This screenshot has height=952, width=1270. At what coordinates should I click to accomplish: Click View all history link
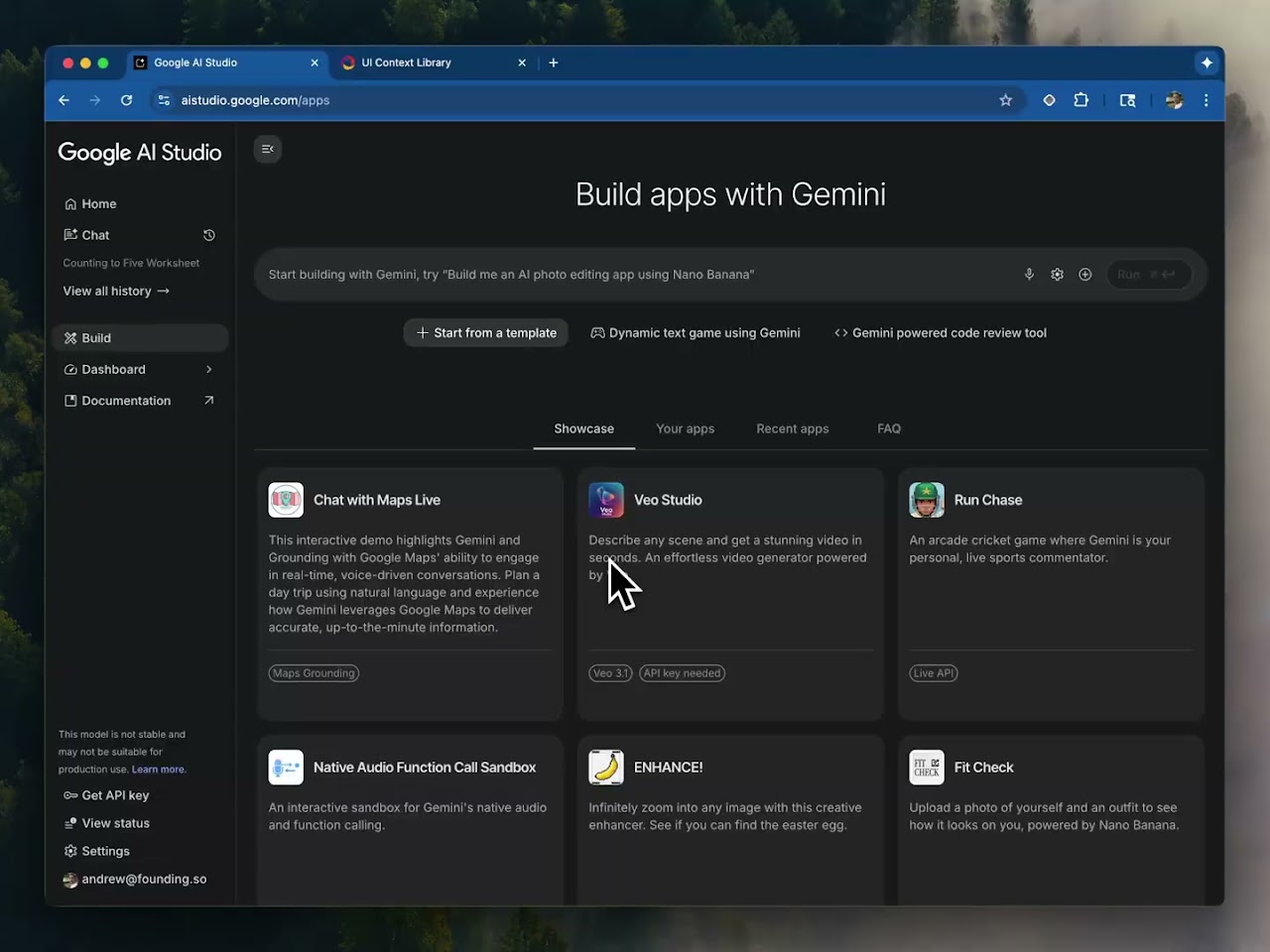coord(116,291)
